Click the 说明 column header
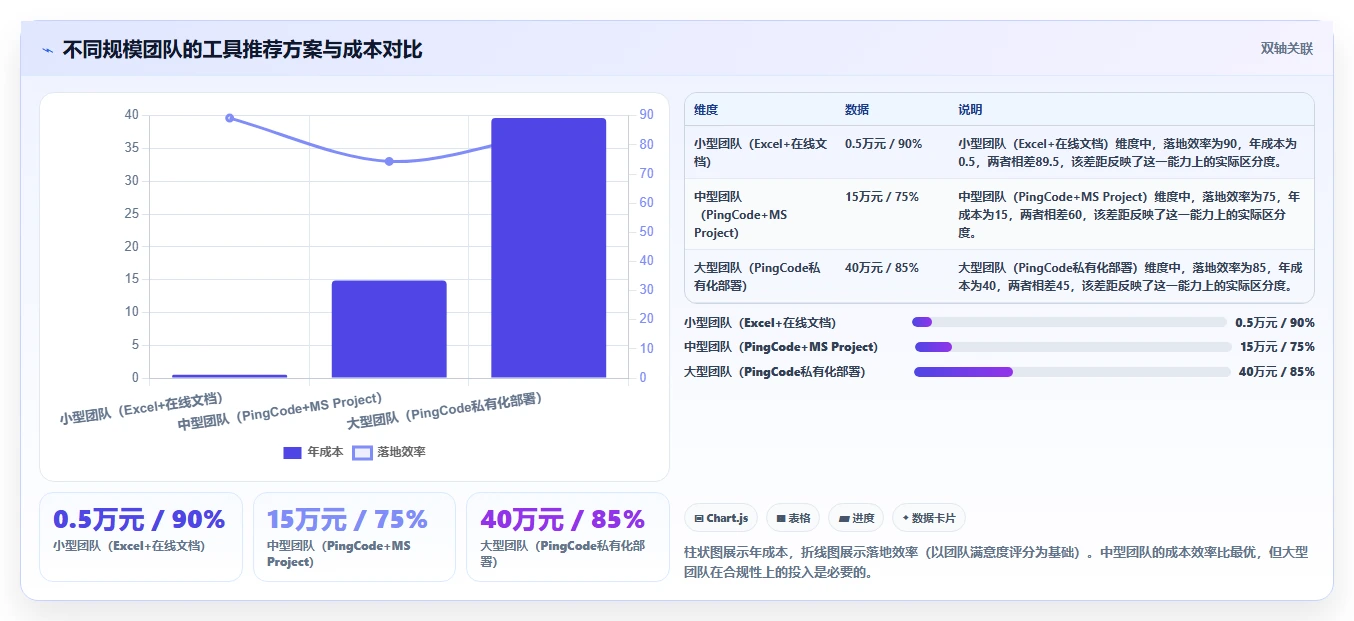Image resolution: width=1354 pixels, height=621 pixels. [x=970, y=109]
